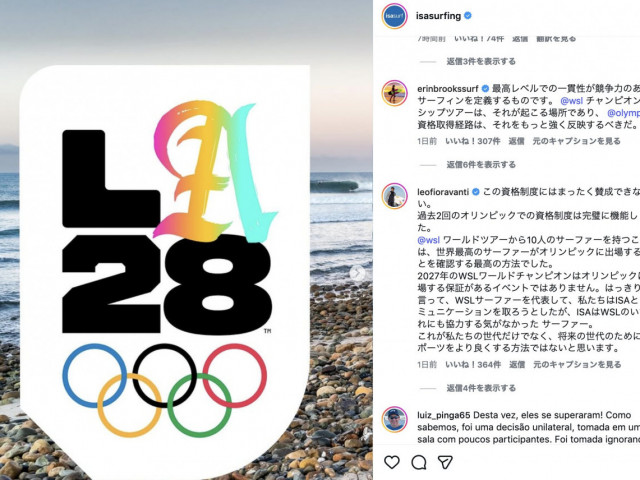Open comment bubble icon
Screen dimensions: 640x480
click(419, 462)
